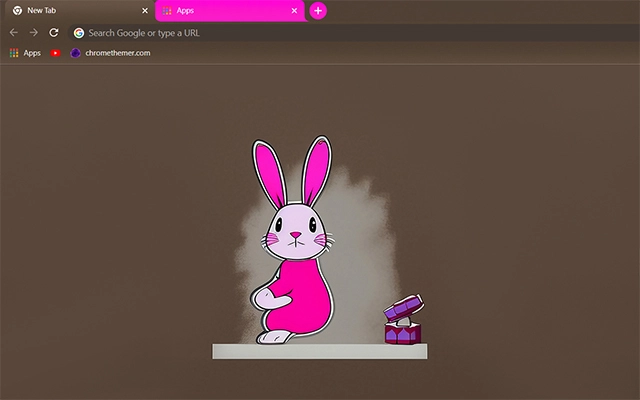Screen dimensions: 640x400
Task: Click the purple chromethemer bookmark icon
Action: coord(75,53)
